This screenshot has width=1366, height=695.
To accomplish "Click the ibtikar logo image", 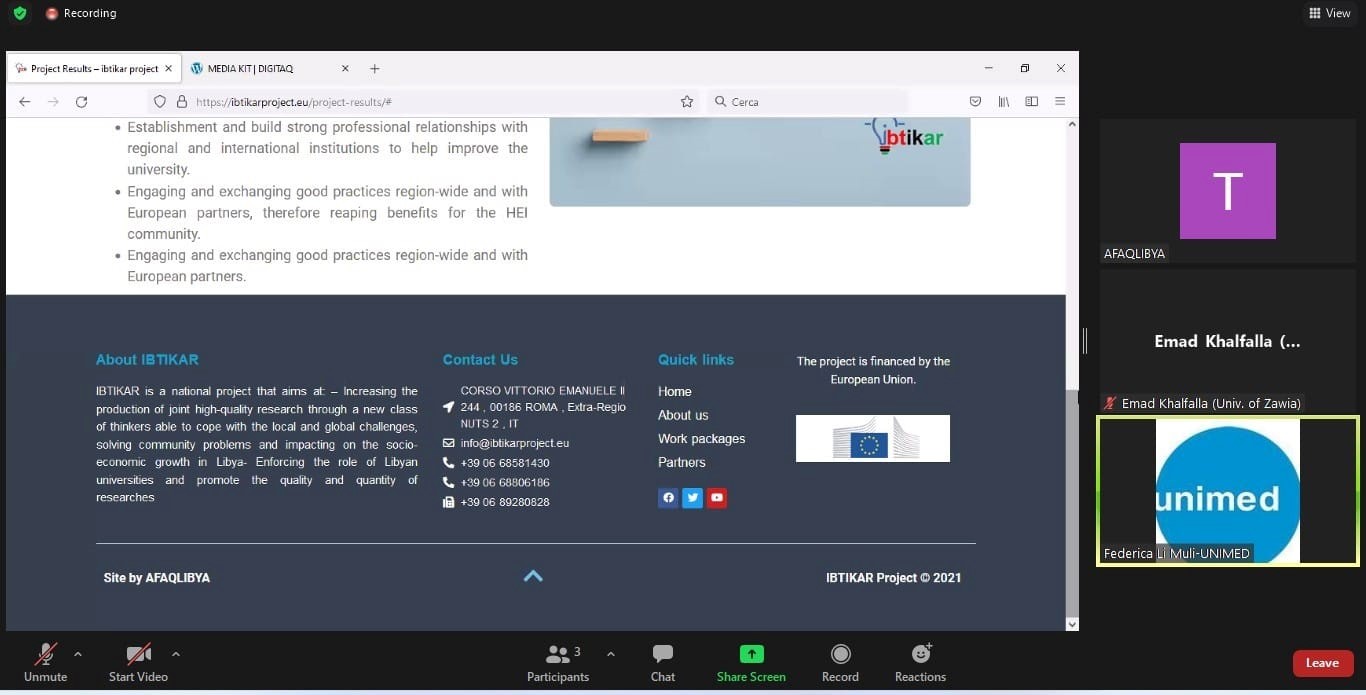I will tap(903, 136).
